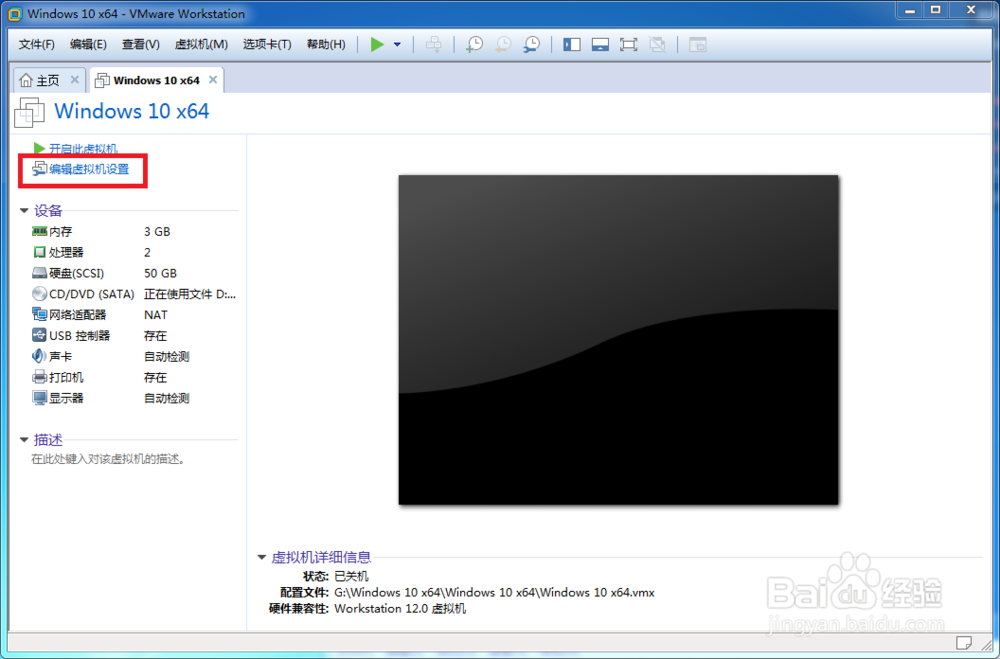Click the 网络适配器 network adapter icon
Viewport: 1000px width, 659px height.
click(40, 315)
